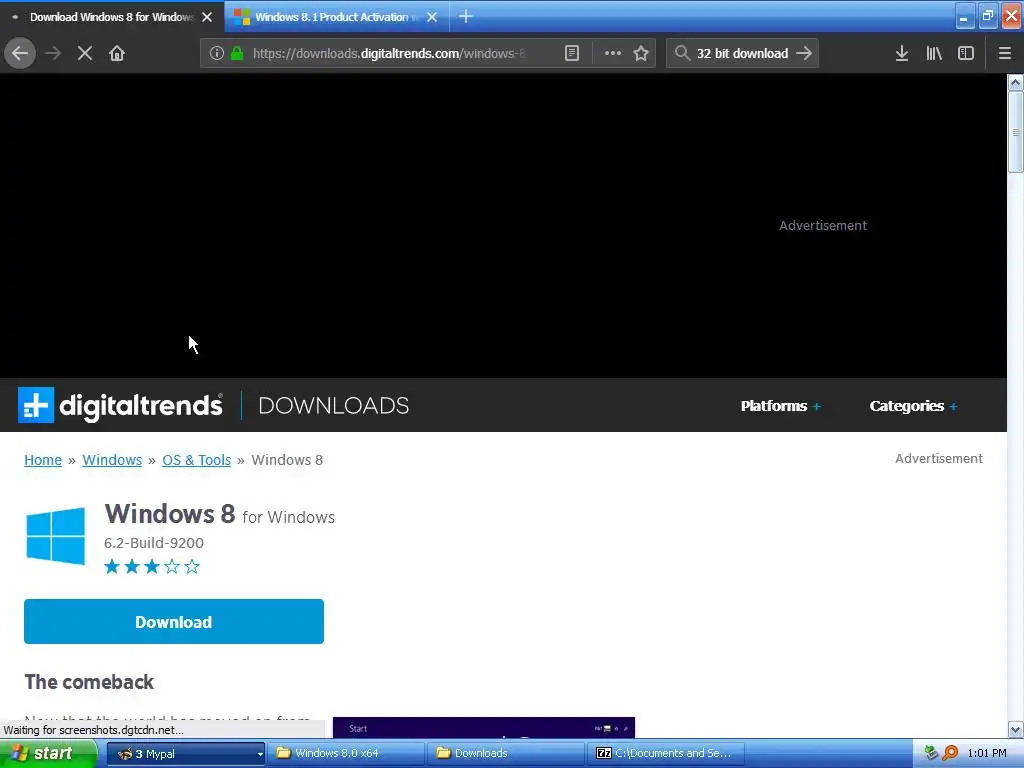Bookmark this page with star icon
Image resolution: width=1024 pixels, height=768 pixels.
[x=641, y=53]
